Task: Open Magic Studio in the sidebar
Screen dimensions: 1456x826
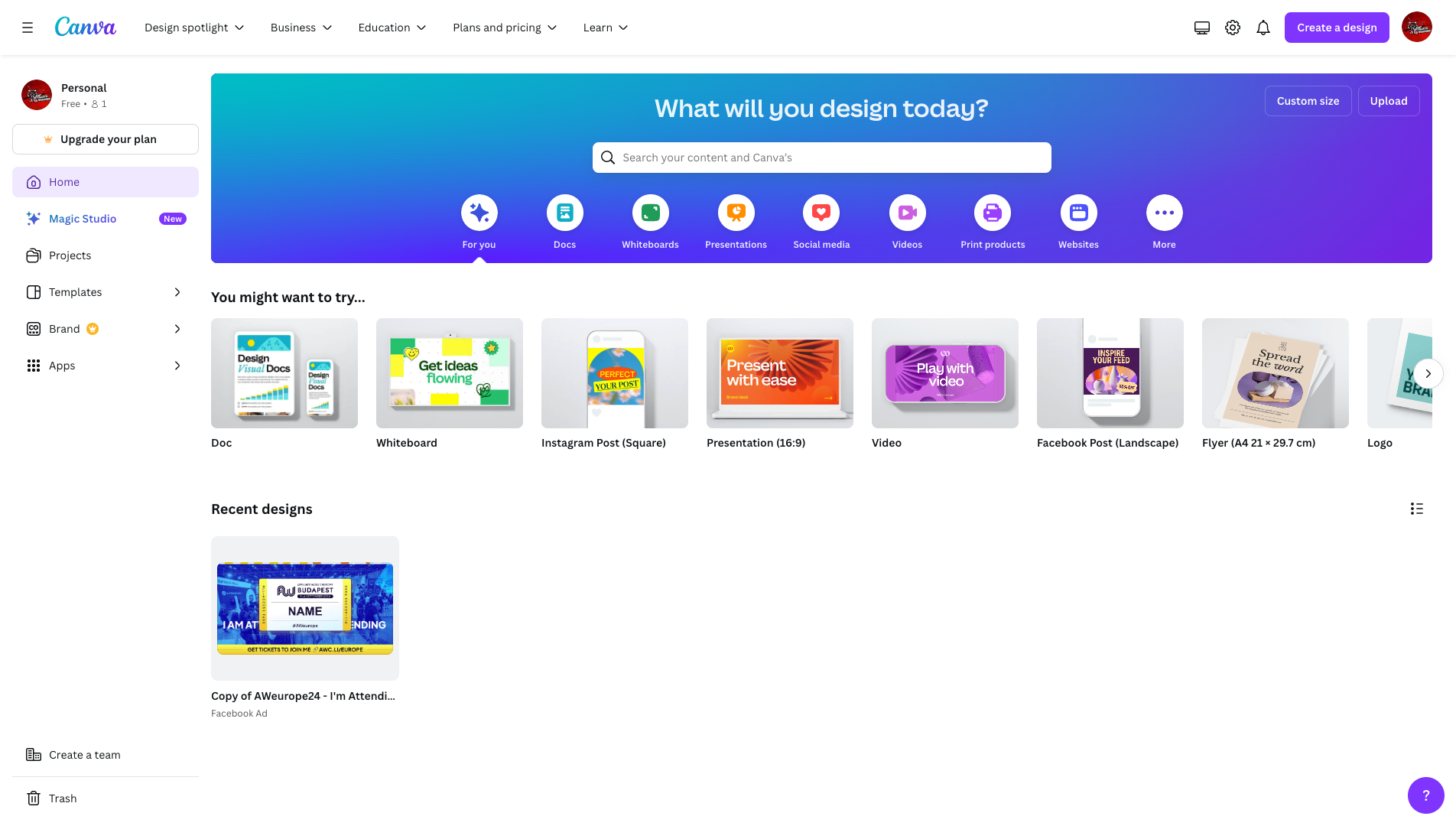Action: coord(83,219)
